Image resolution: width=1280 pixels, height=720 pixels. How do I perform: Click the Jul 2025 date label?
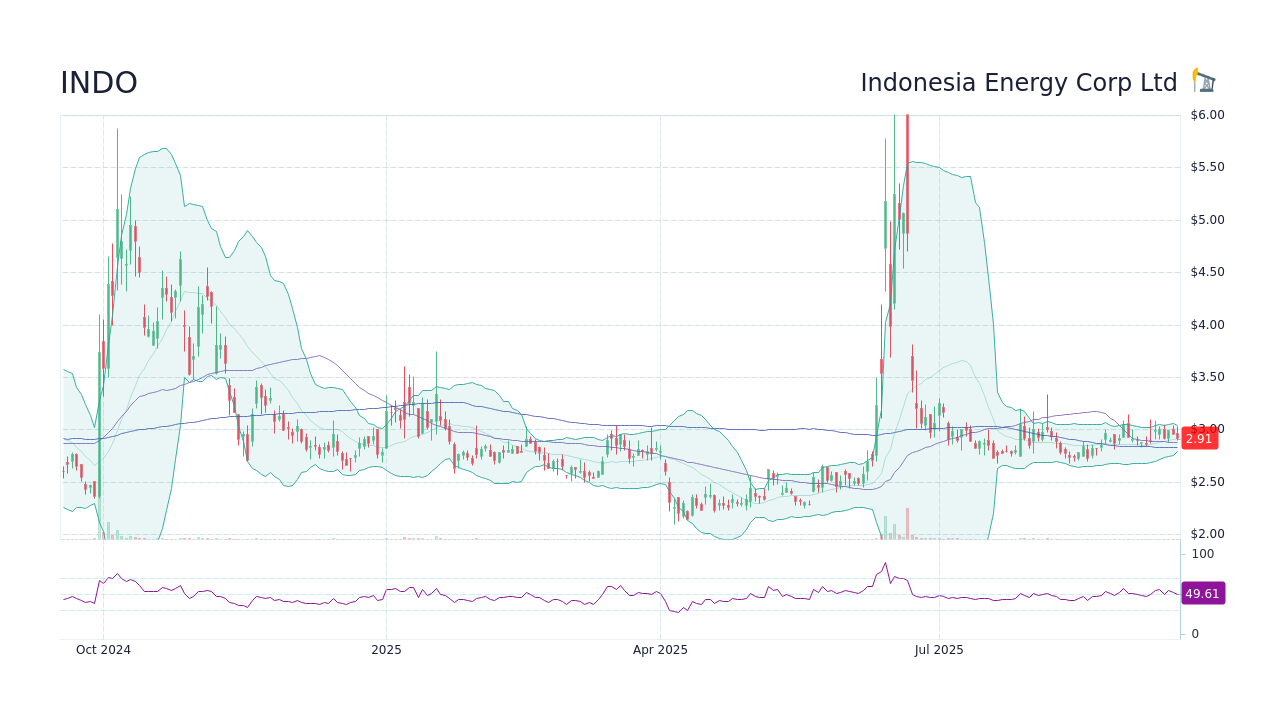pos(939,650)
